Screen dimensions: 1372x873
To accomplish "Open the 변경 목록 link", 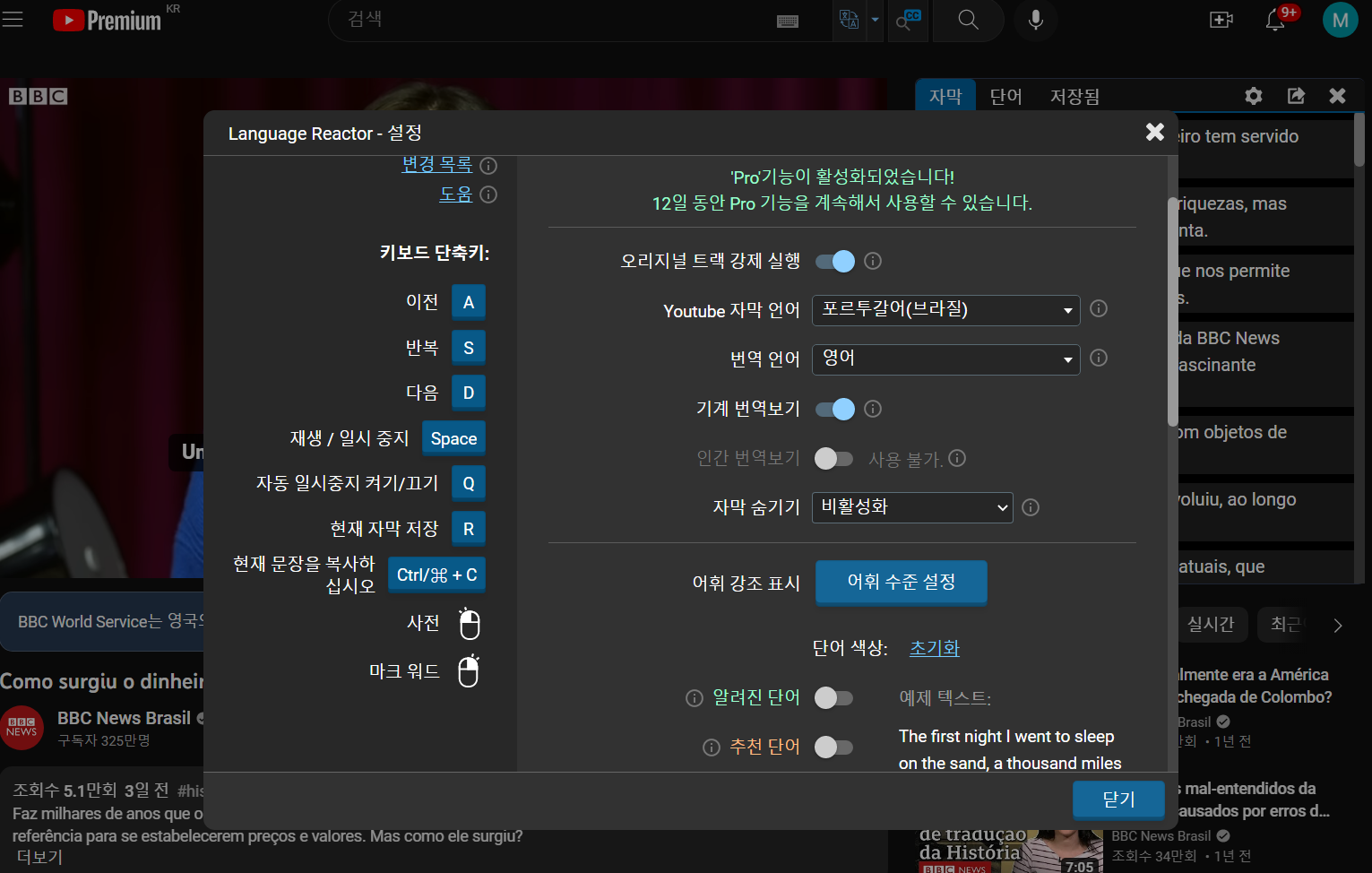I will tap(437, 165).
